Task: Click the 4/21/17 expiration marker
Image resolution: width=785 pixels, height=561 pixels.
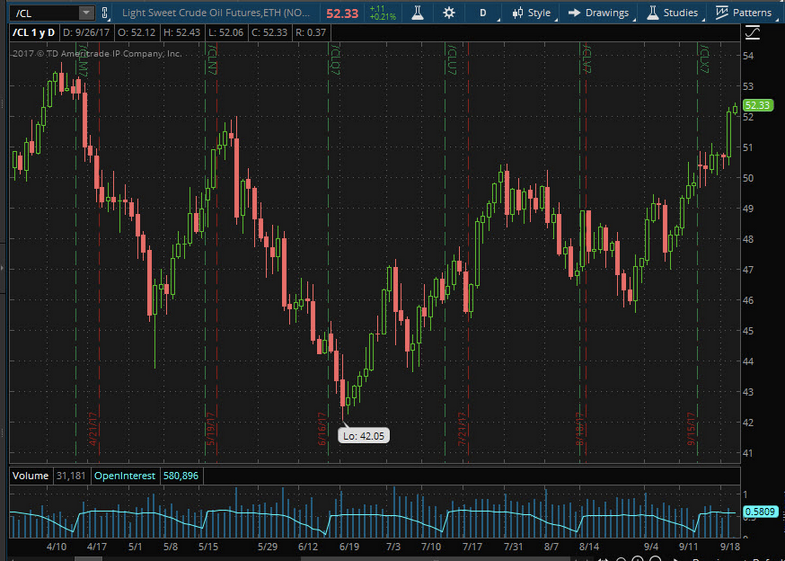Action: 92,429
